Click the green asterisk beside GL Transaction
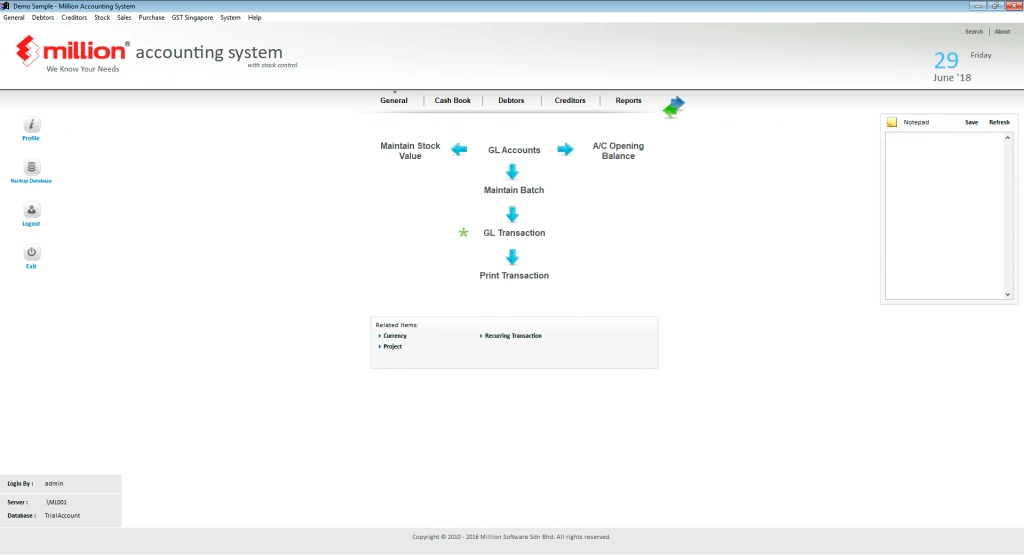This screenshot has width=1024, height=555. [463, 233]
